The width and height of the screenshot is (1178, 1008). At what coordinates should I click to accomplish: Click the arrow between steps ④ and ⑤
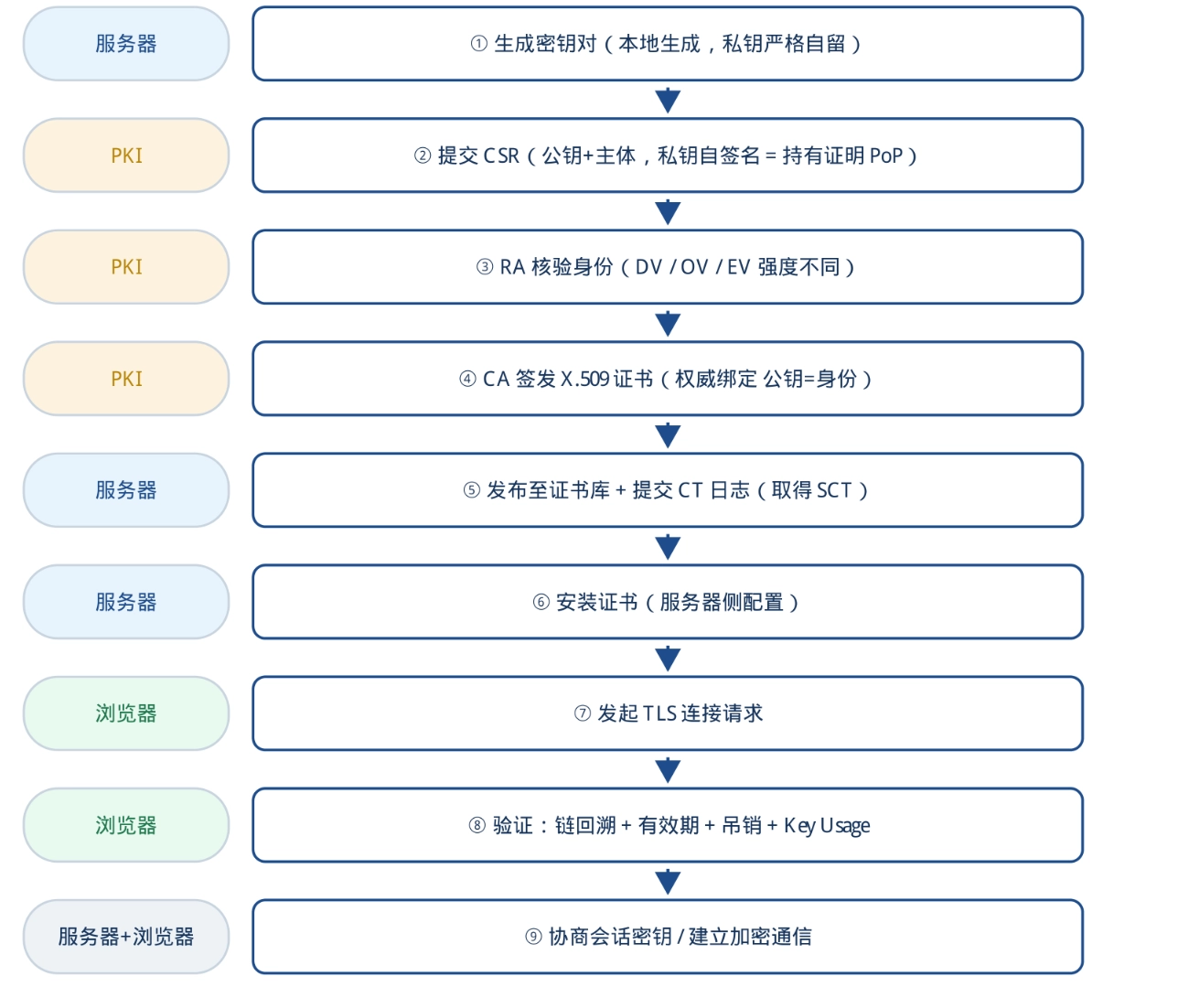[x=668, y=435]
